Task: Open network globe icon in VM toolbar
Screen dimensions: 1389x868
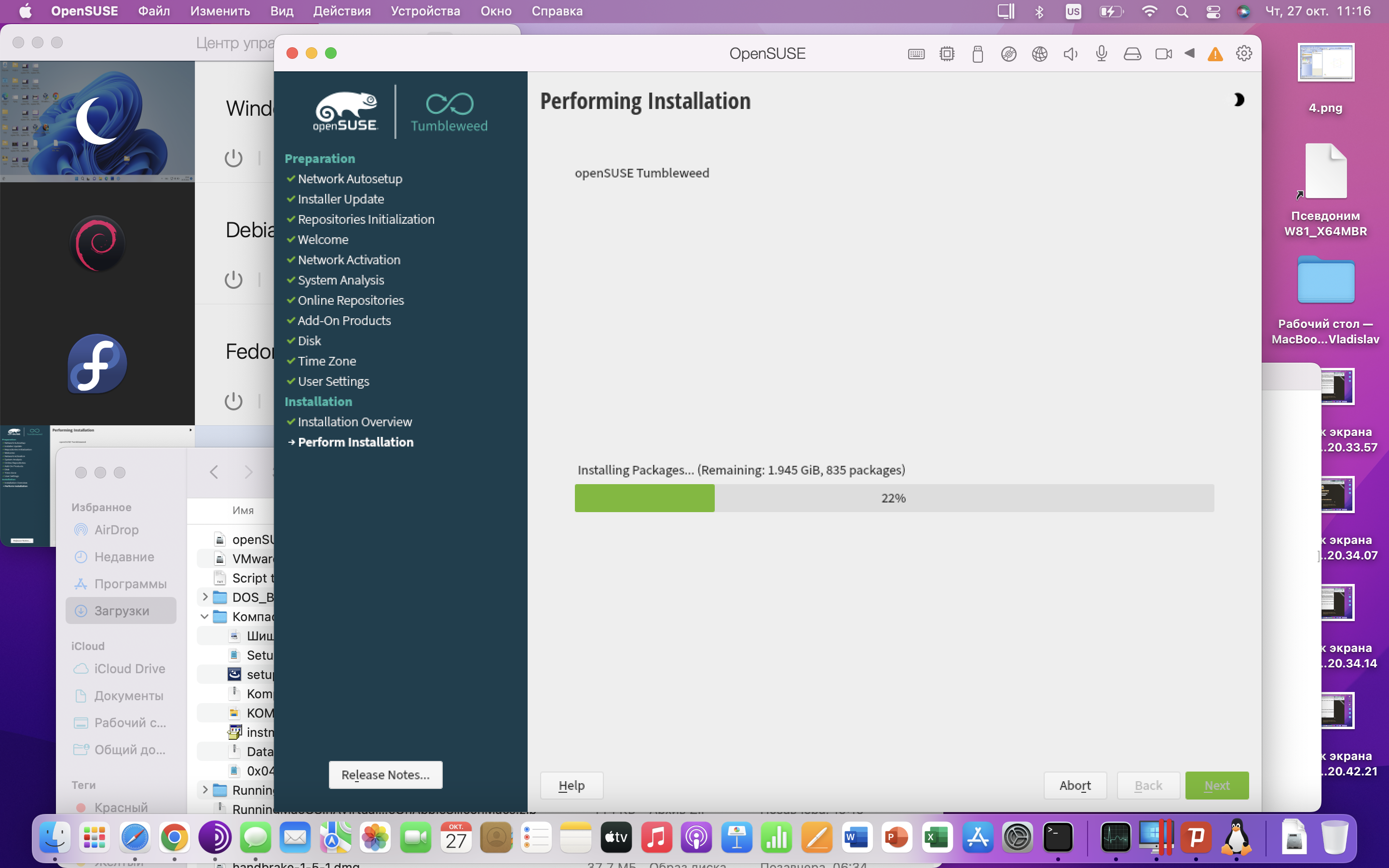Action: click(x=1039, y=54)
